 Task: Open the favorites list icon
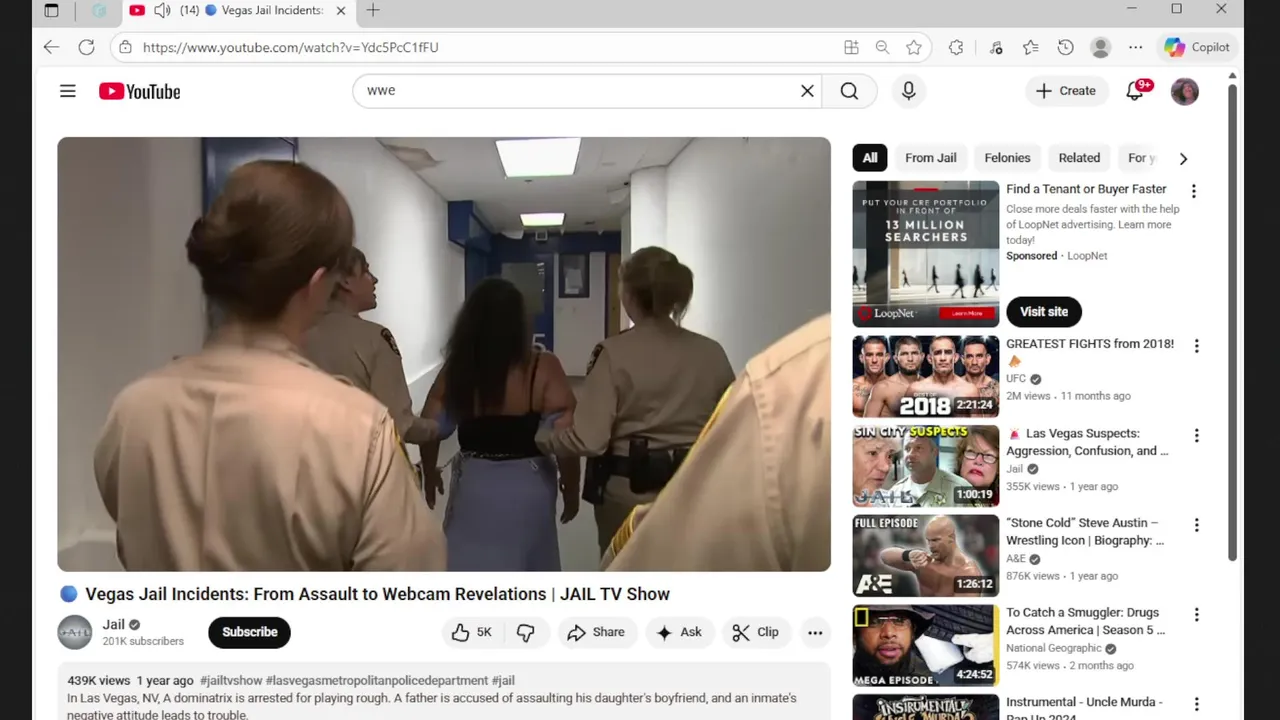(x=1031, y=47)
